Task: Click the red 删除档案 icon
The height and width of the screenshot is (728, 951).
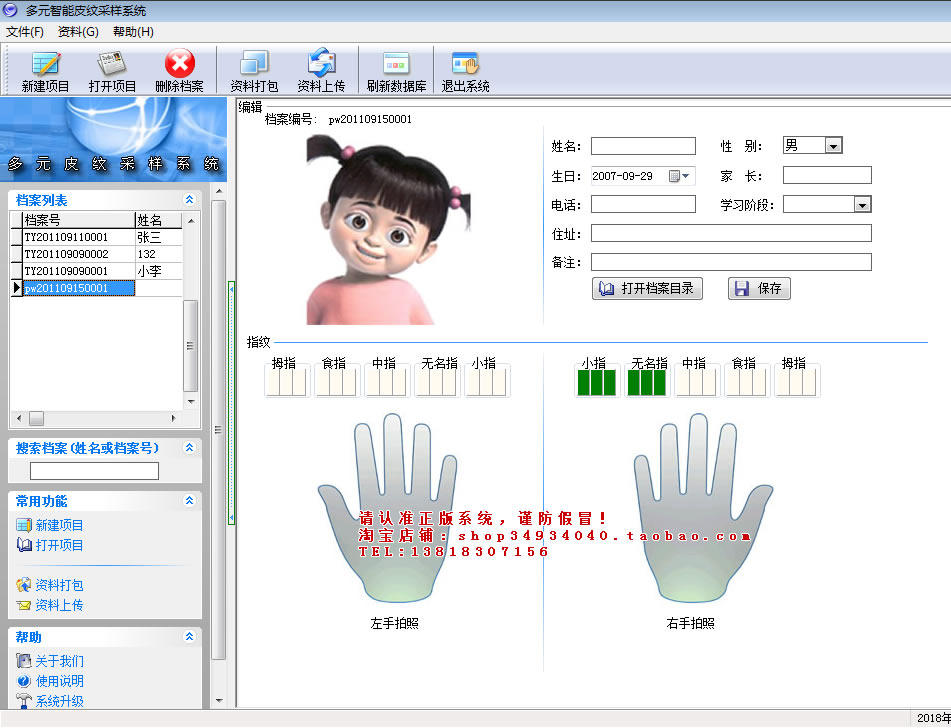Action: point(180,71)
